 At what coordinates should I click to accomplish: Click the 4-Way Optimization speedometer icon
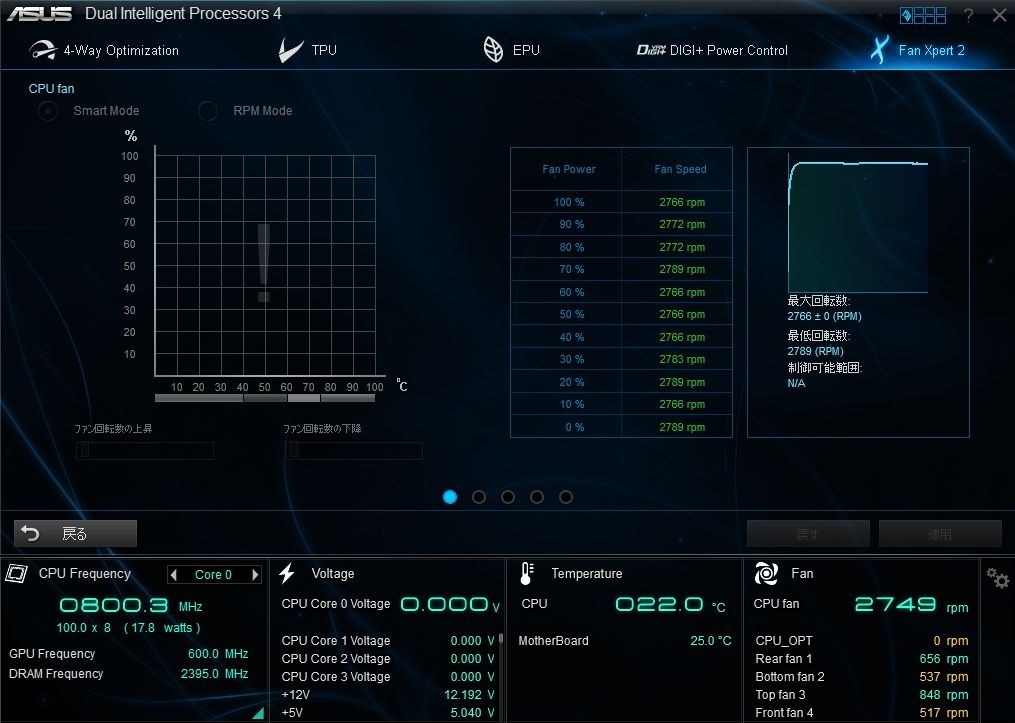tap(43, 50)
